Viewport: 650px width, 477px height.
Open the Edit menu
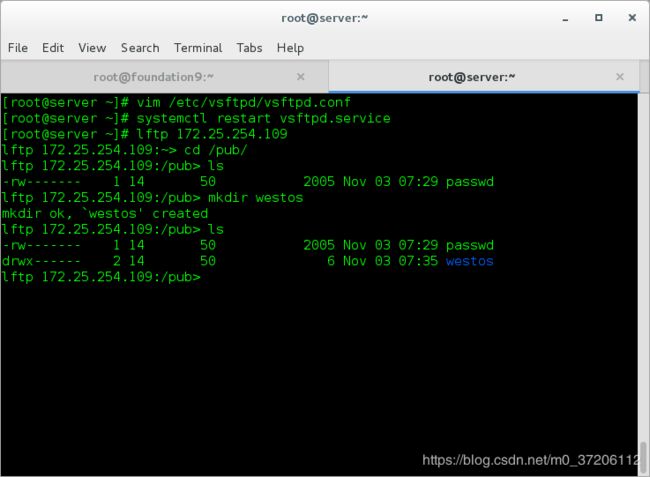click(x=53, y=48)
